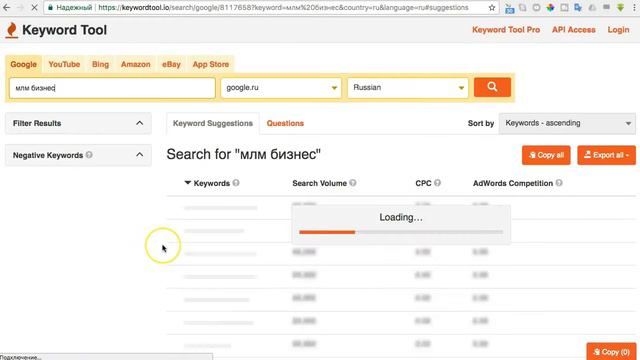Click the browser back arrow
Image resolution: width=640 pixels, height=360 pixels.
click(x=7, y=7)
